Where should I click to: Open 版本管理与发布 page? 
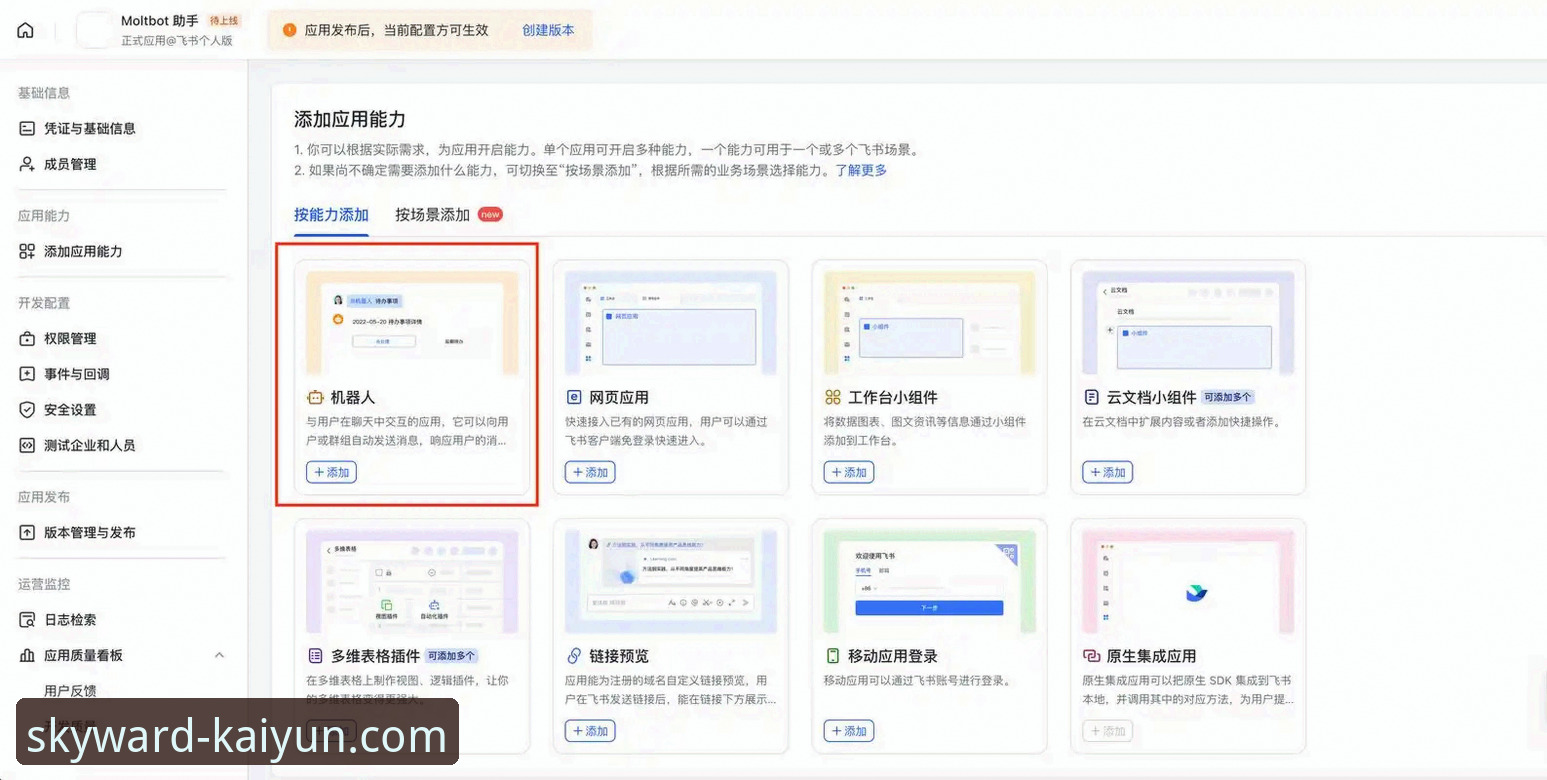tap(90, 532)
